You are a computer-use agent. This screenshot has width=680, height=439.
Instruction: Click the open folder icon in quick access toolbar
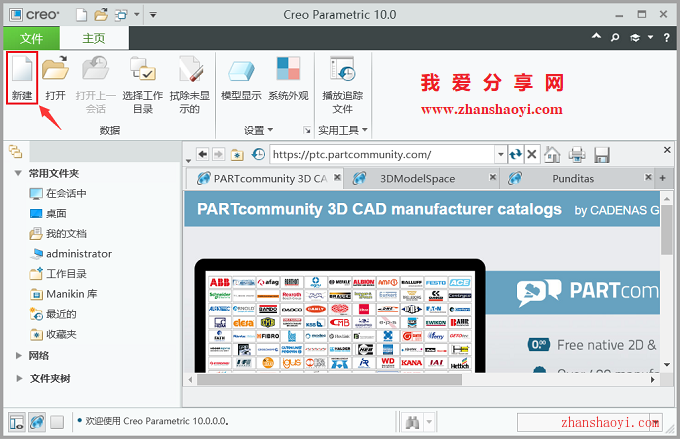[101, 15]
